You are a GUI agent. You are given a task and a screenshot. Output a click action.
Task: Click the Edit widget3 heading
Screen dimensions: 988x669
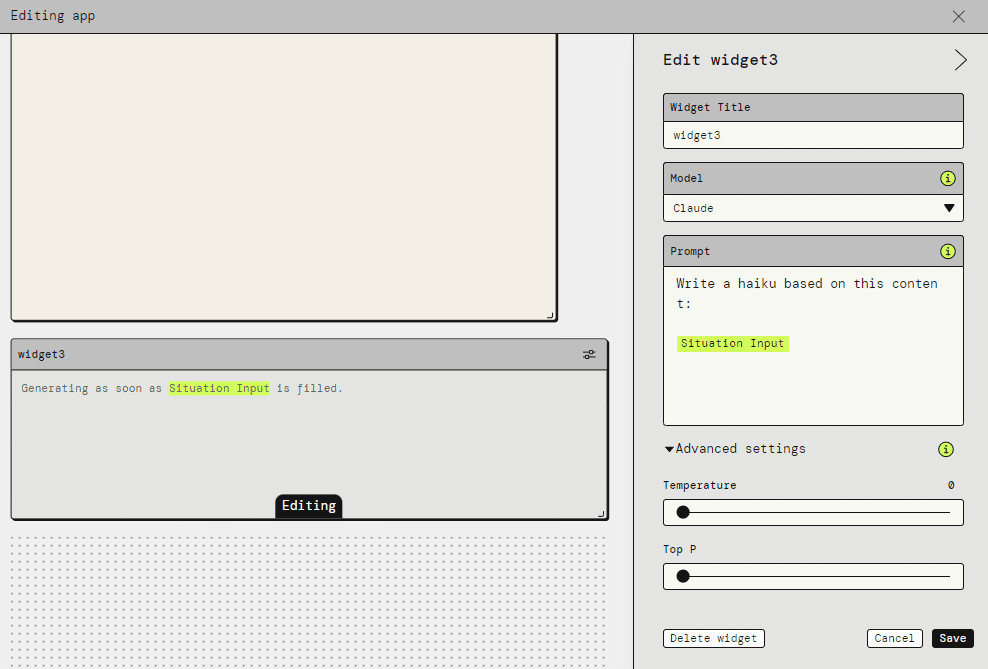click(x=720, y=60)
